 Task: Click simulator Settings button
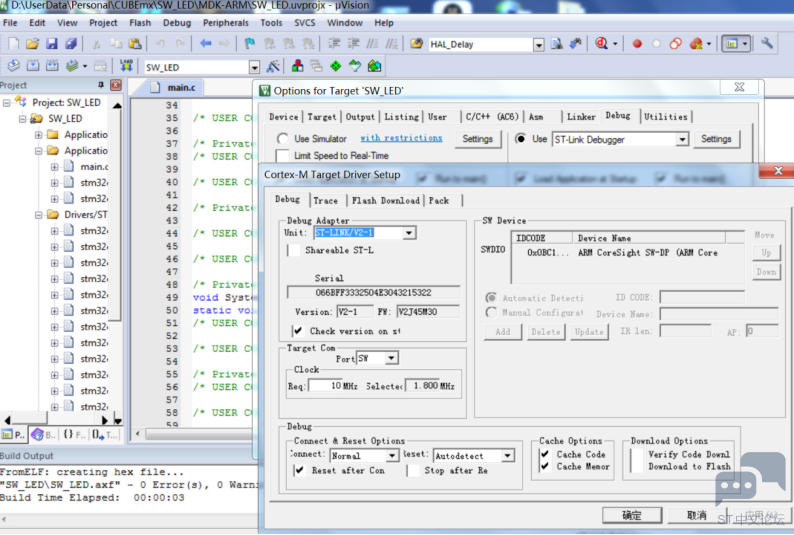478,139
